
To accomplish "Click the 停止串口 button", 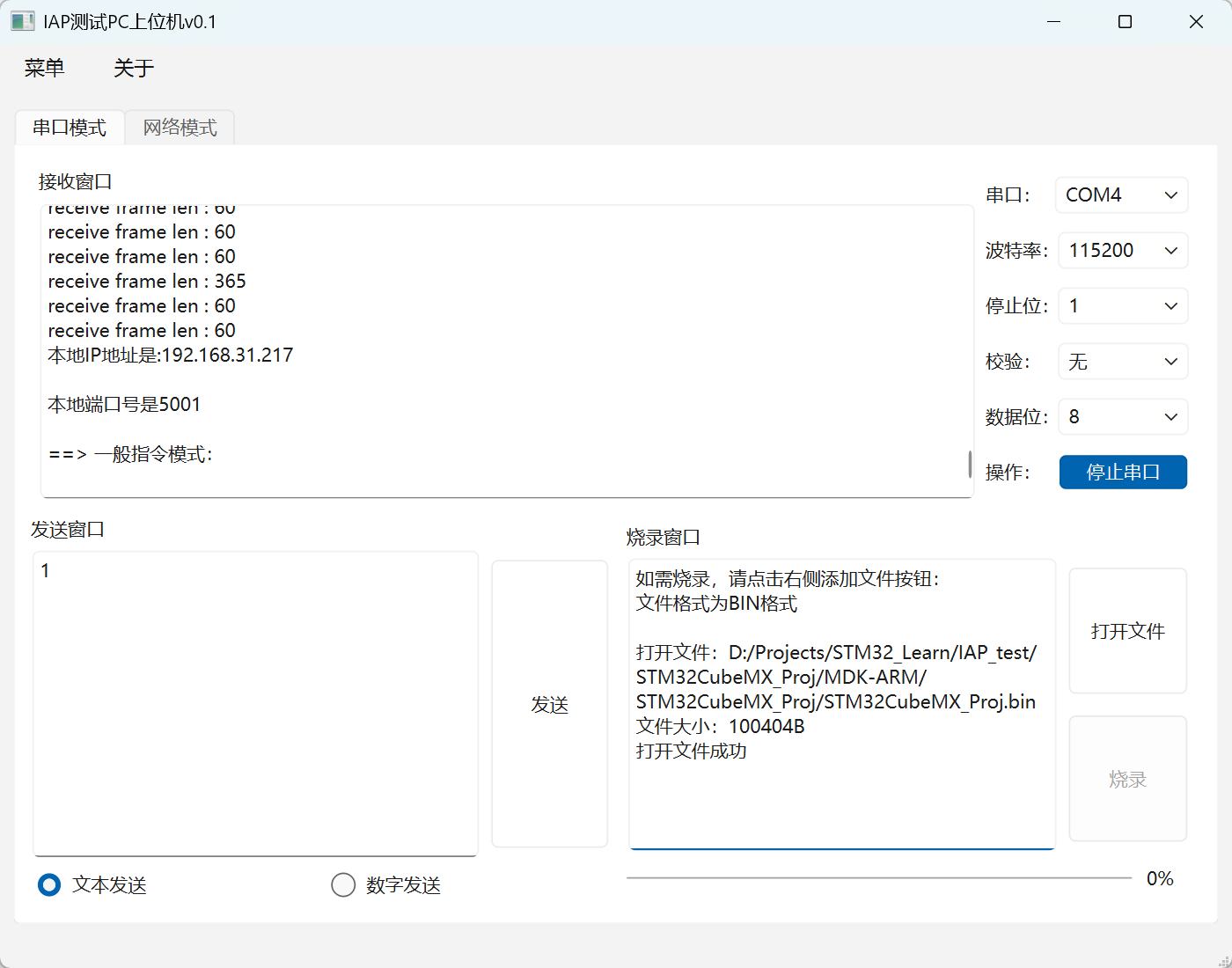I will click(x=1123, y=472).
